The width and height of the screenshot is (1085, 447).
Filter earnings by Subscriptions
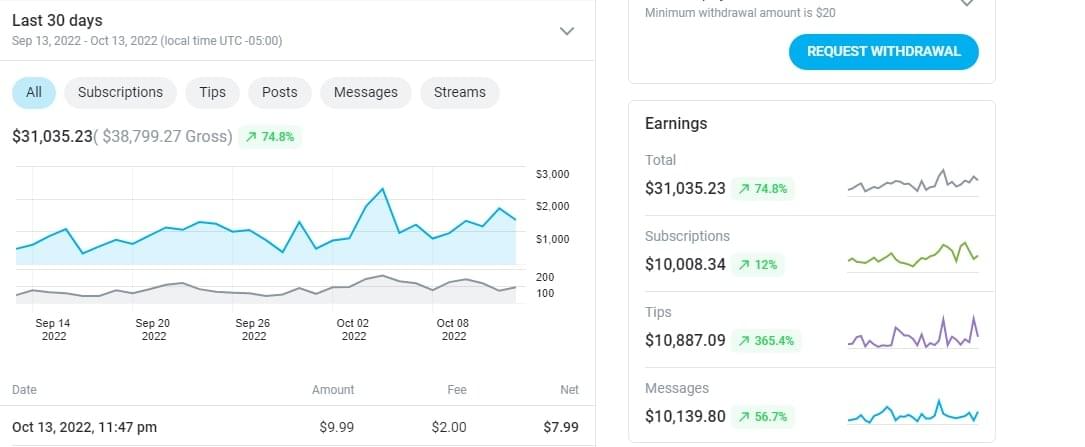[x=120, y=92]
